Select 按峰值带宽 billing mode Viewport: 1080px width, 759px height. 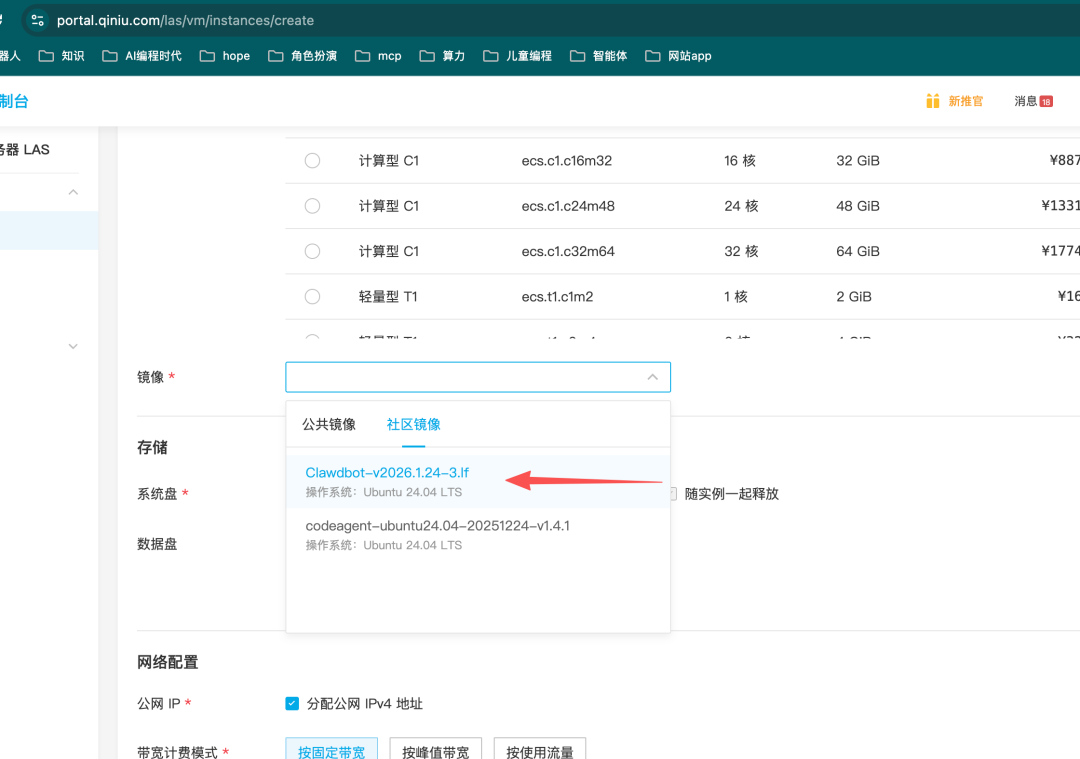tap(435, 751)
